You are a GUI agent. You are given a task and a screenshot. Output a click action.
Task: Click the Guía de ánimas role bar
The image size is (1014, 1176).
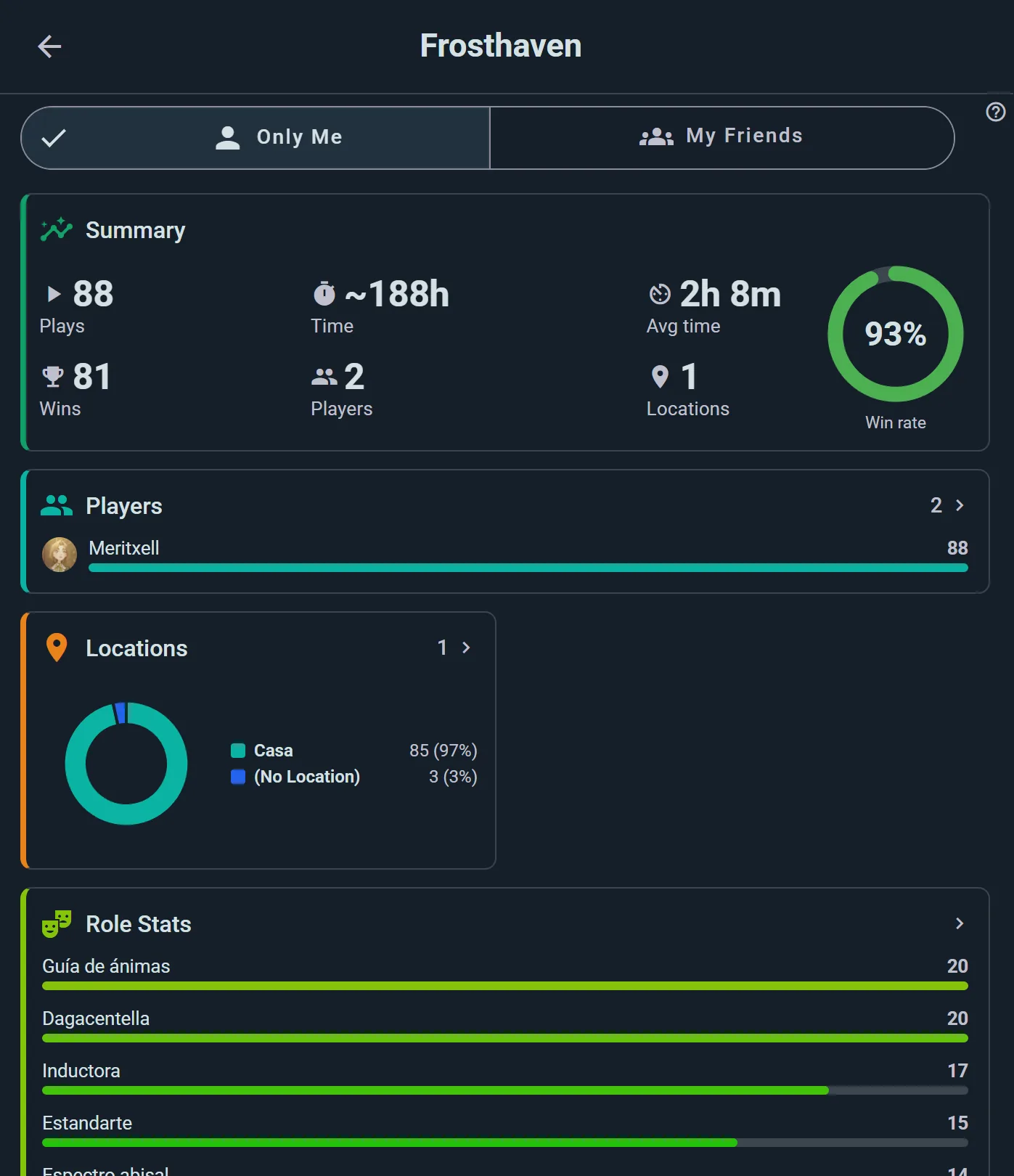[505, 986]
